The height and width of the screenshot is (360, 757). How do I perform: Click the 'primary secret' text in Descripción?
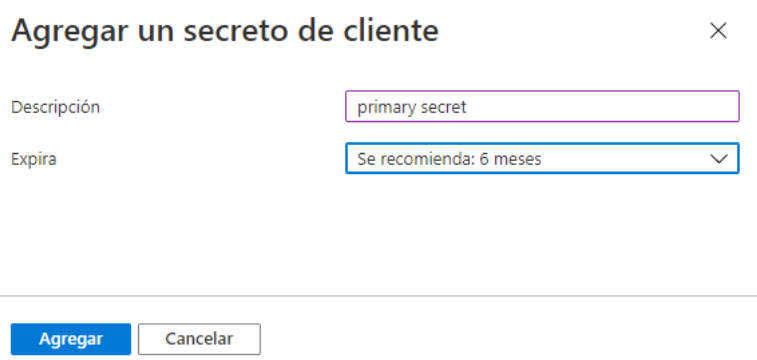click(412, 107)
